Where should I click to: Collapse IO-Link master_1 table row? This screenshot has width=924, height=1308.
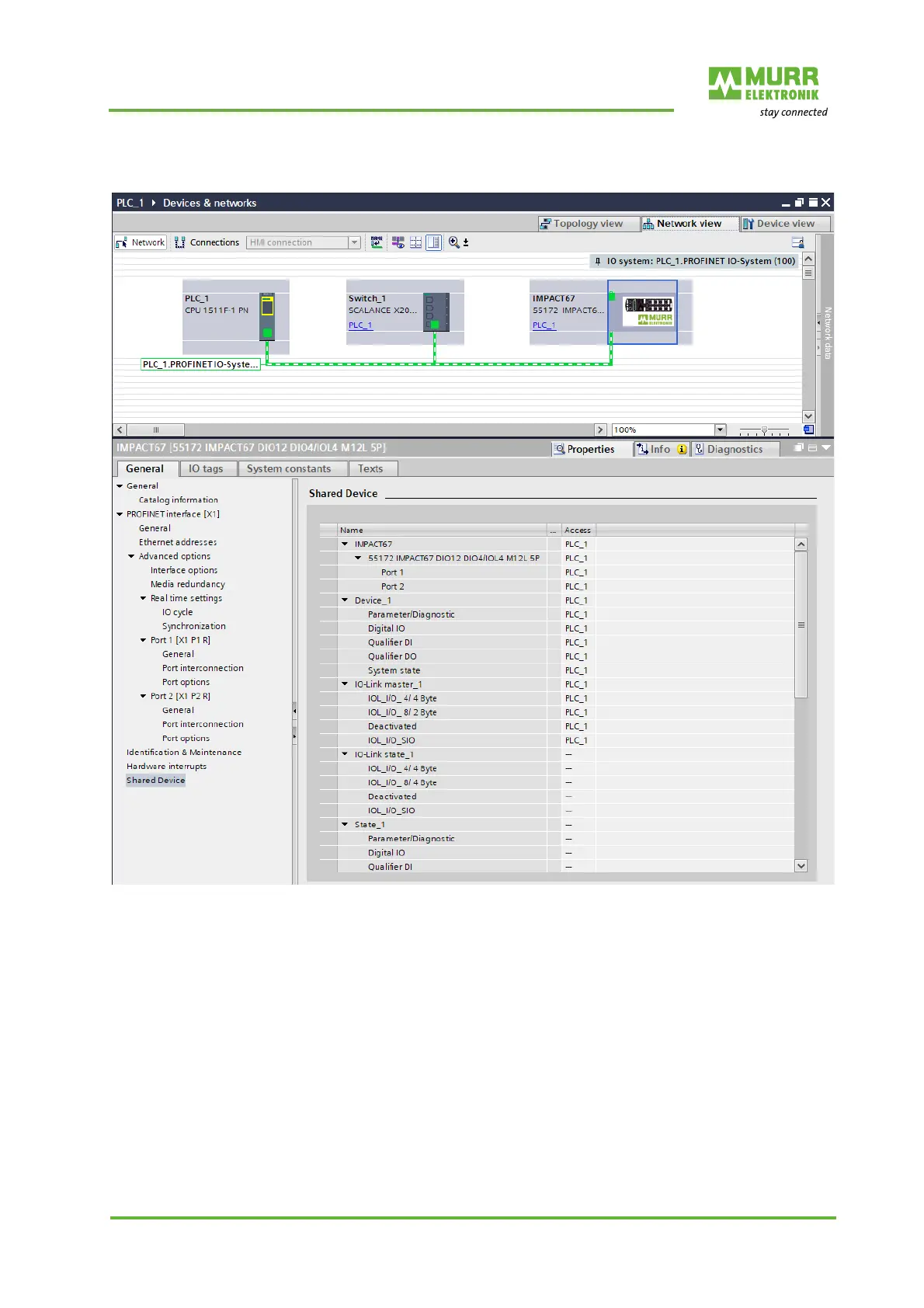pyautogui.click(x=345, y=684)
